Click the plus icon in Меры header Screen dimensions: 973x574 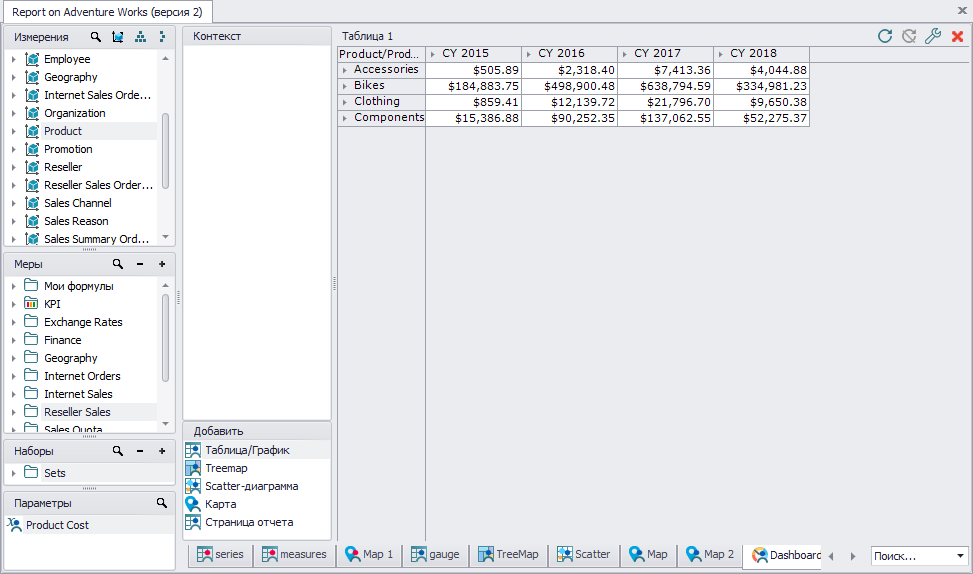(162, 264)
